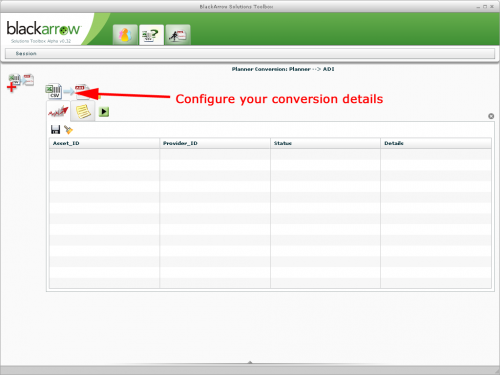Sort by Details column header
Viewport: 500px width, 375px height.
tap(436, 143)
